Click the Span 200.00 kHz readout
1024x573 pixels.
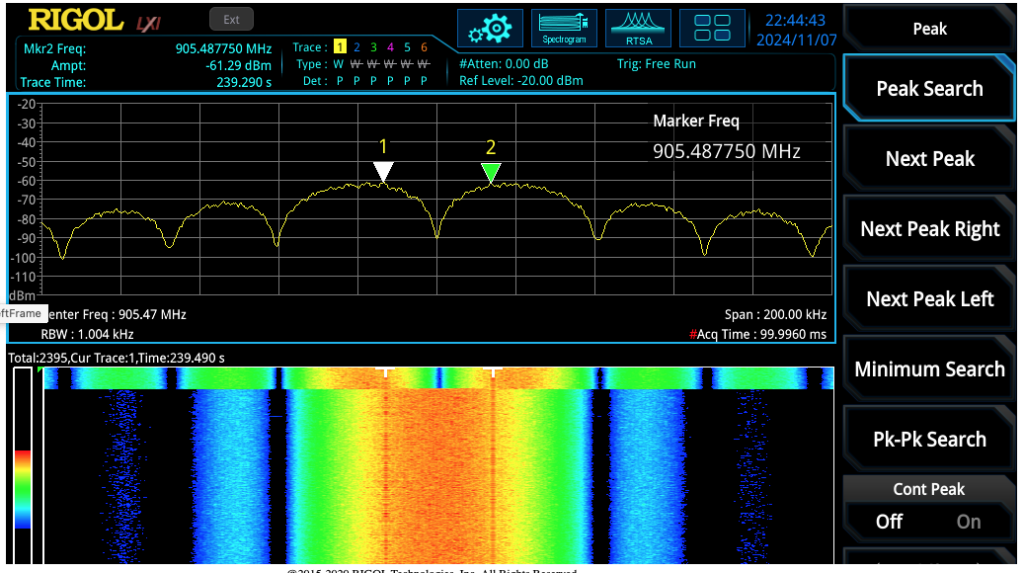tap(776, 314)
